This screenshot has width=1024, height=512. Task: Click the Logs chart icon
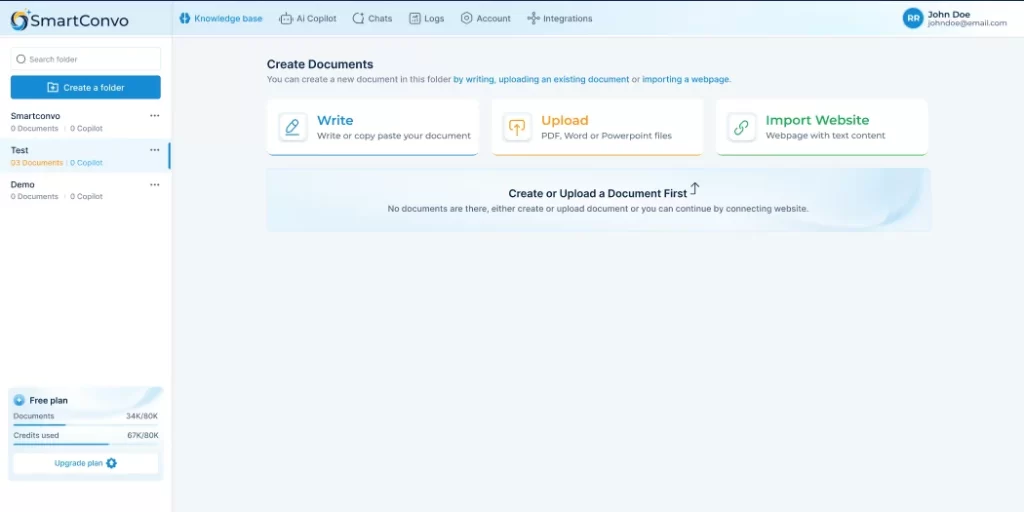coord(415,18)
